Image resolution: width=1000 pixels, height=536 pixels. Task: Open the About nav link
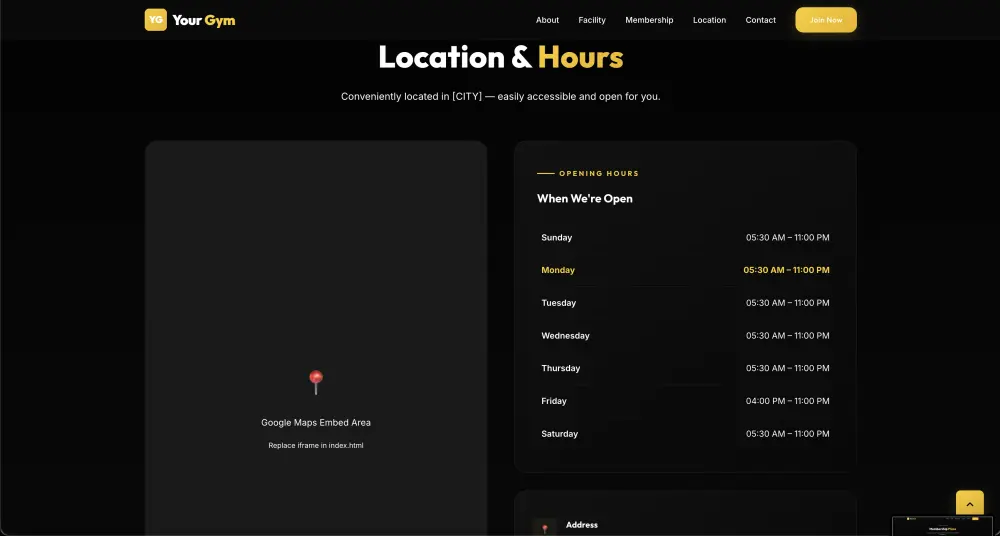[x=547, y=20]
